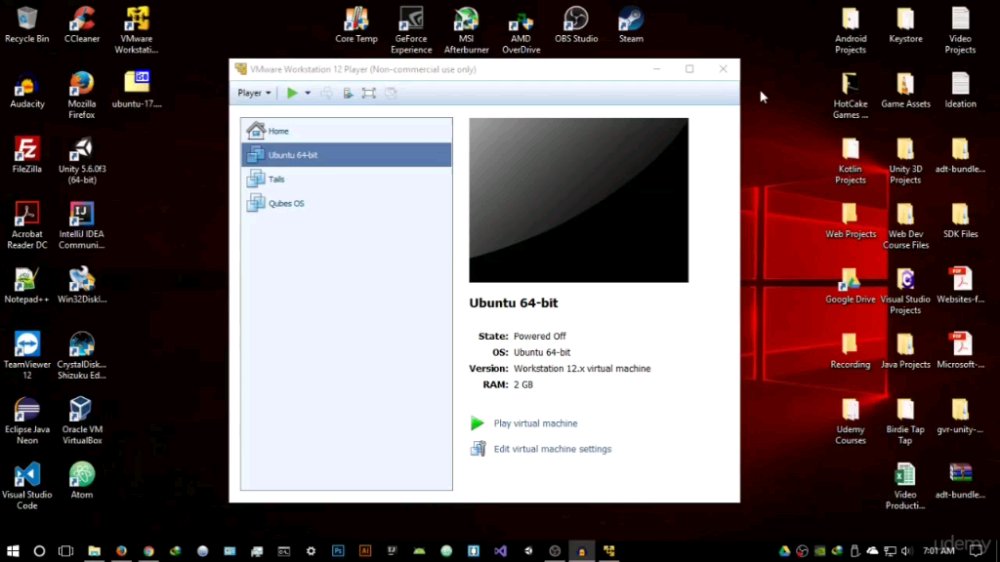Open Notepad++ desktop shortcut
The image size is (1000, 562).
click(x=27, y=286)
